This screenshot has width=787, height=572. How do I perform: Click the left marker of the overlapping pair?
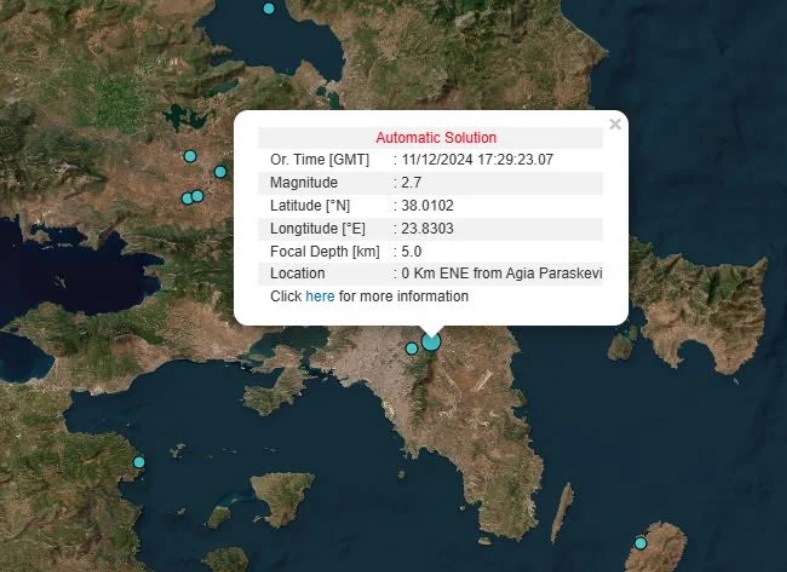pyautogui.click(x=186, y=198)
